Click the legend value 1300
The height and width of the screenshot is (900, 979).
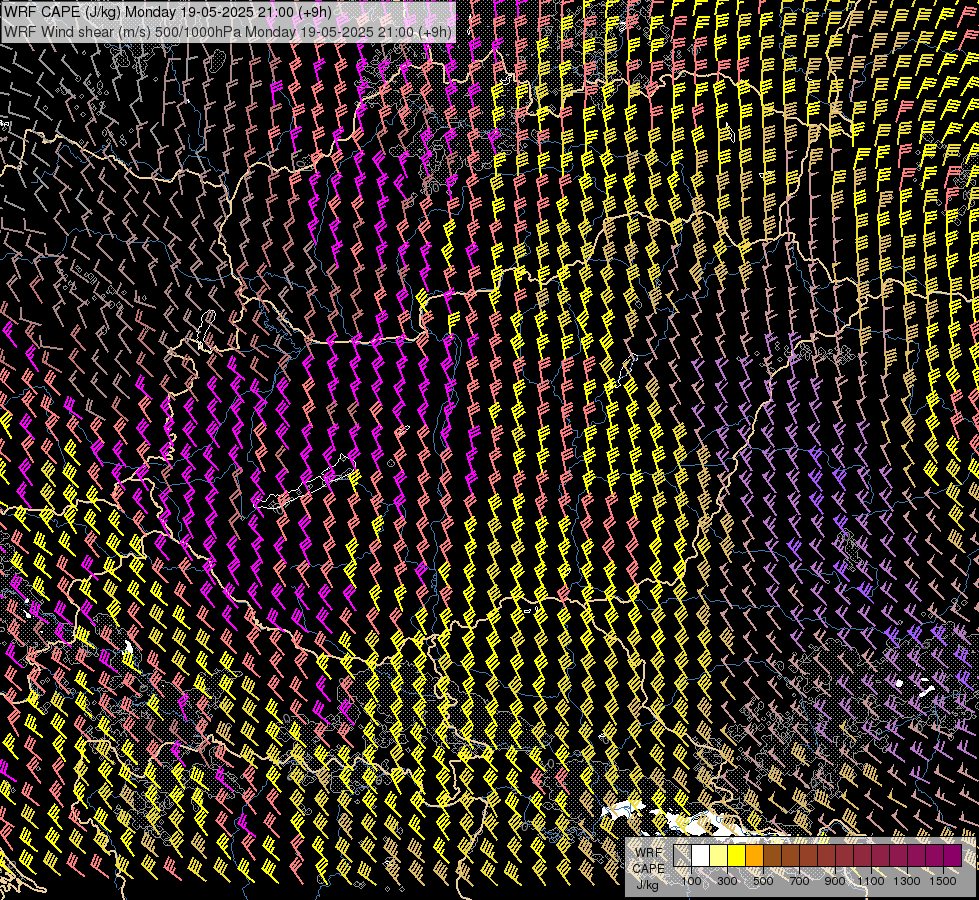[907, 881]
